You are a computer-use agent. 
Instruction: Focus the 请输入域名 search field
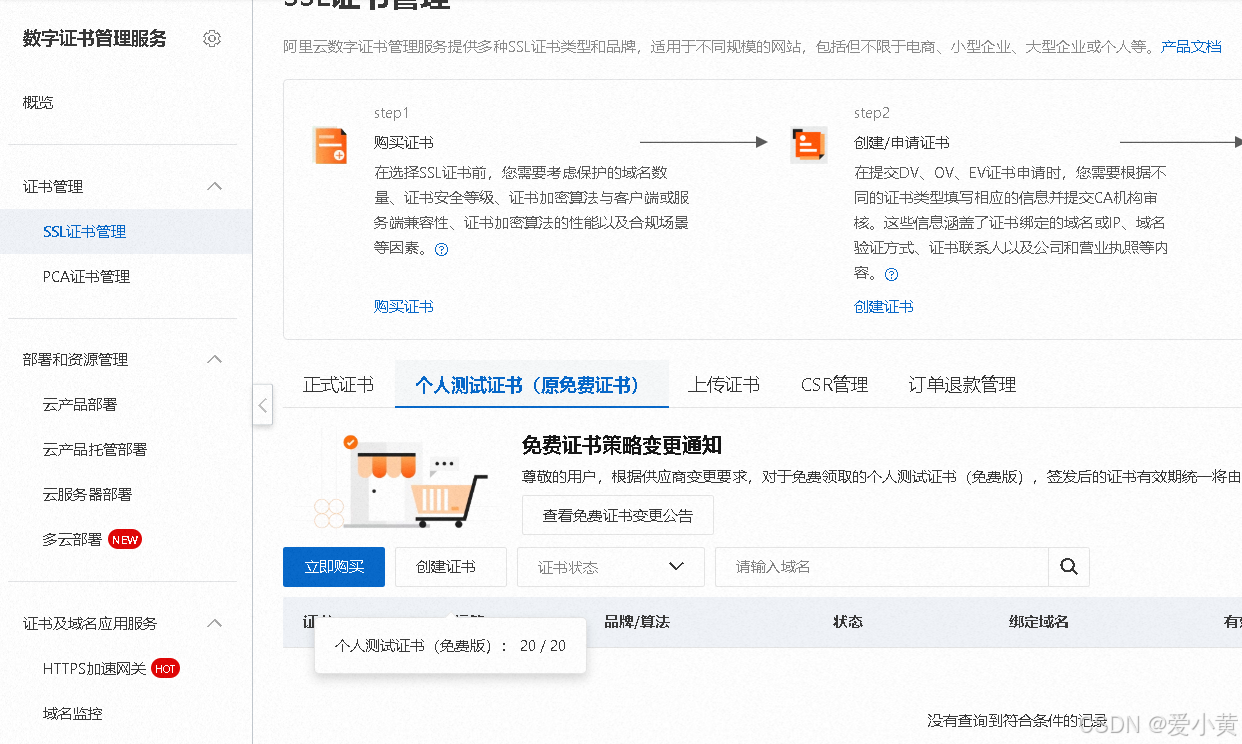pos(881,567)
